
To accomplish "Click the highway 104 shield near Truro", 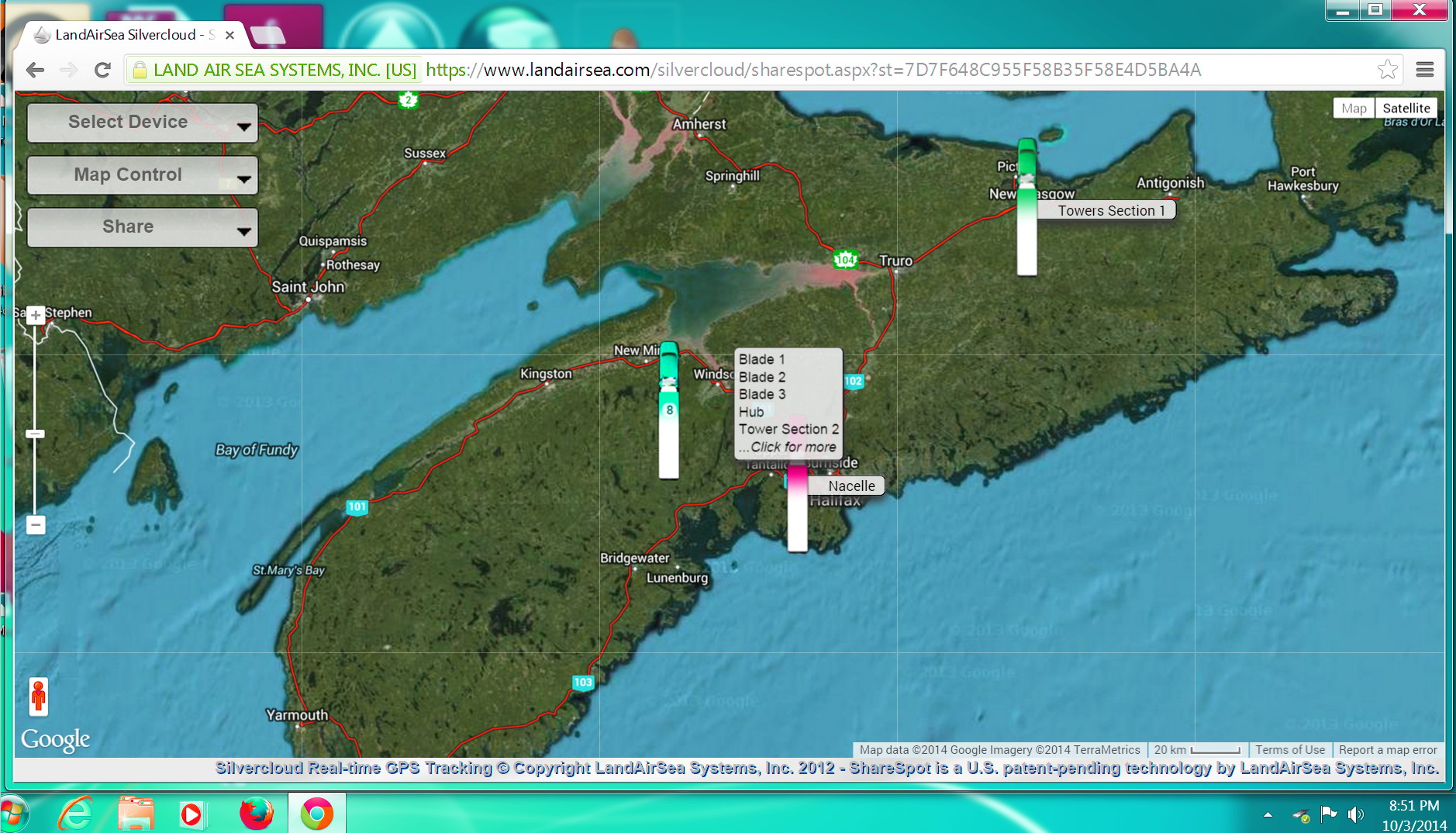I will pos(845,259).
